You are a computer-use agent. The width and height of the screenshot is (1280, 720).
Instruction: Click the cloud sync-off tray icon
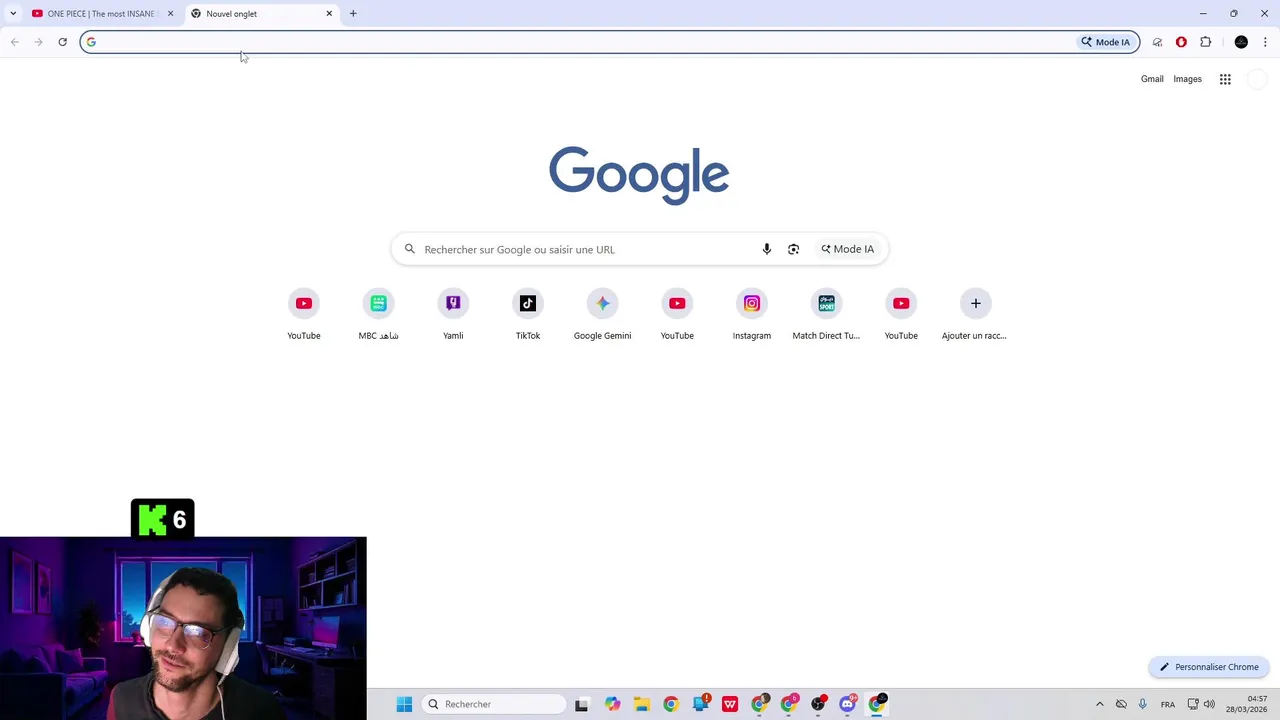[1121, 704]
